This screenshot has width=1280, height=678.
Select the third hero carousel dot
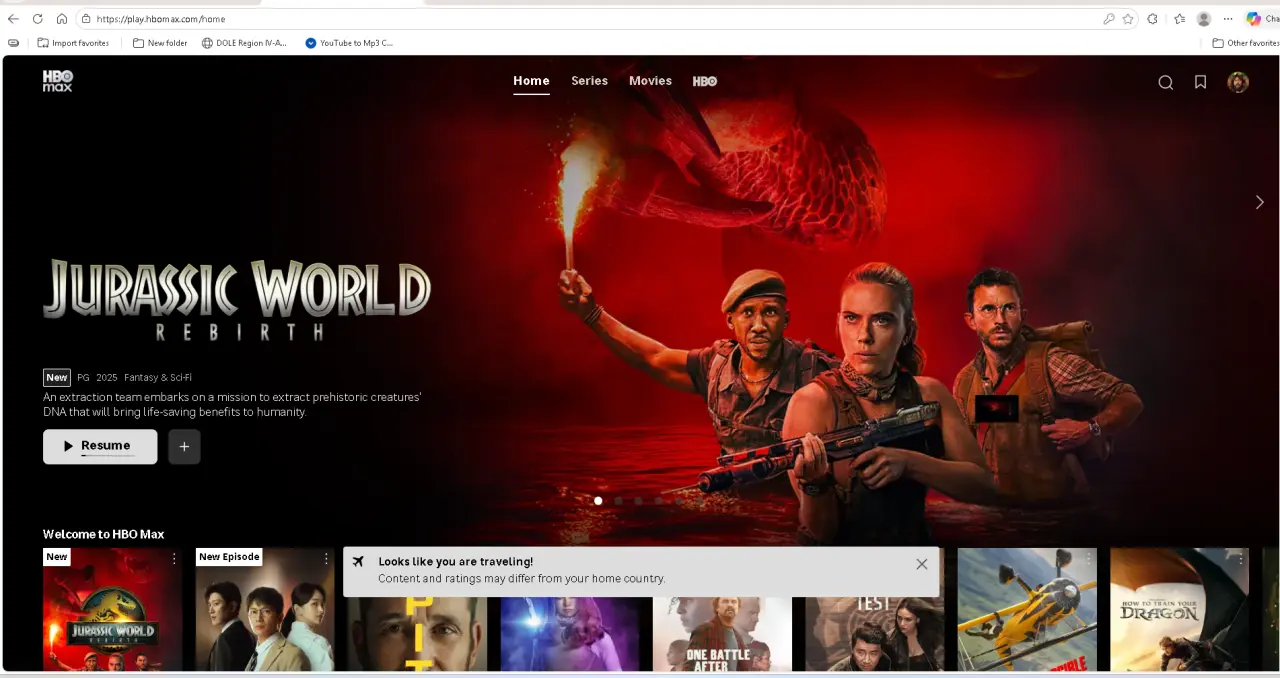[638, 501]
